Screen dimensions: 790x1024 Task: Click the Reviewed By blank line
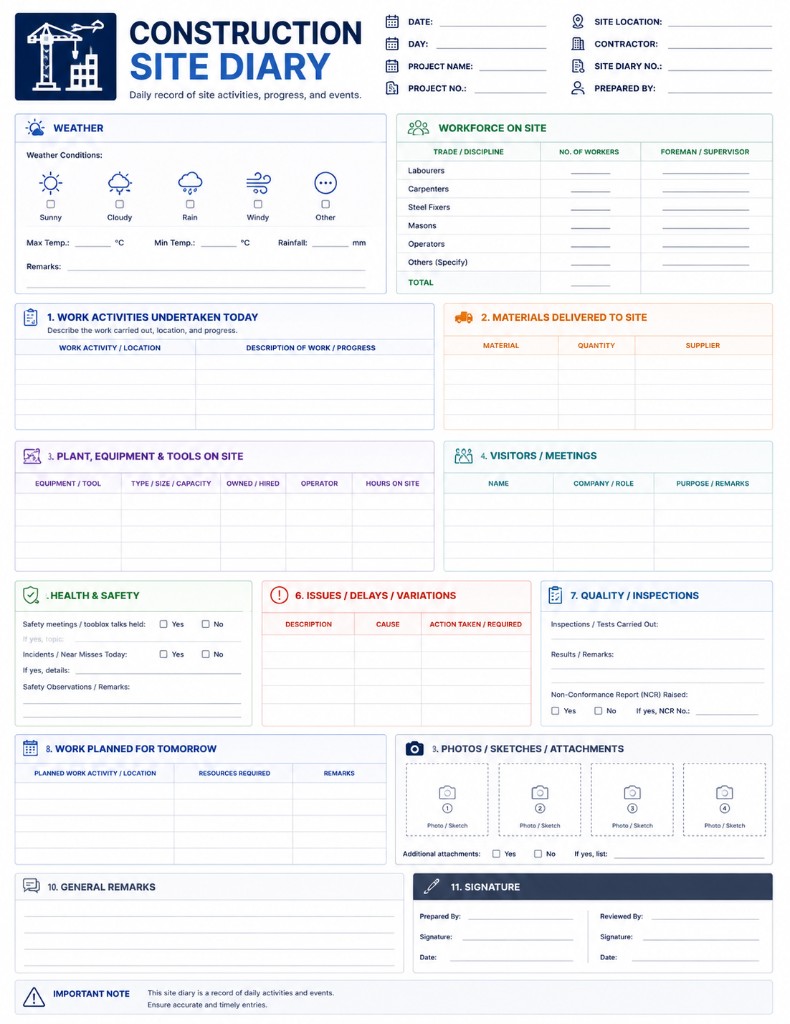[705, 916]
